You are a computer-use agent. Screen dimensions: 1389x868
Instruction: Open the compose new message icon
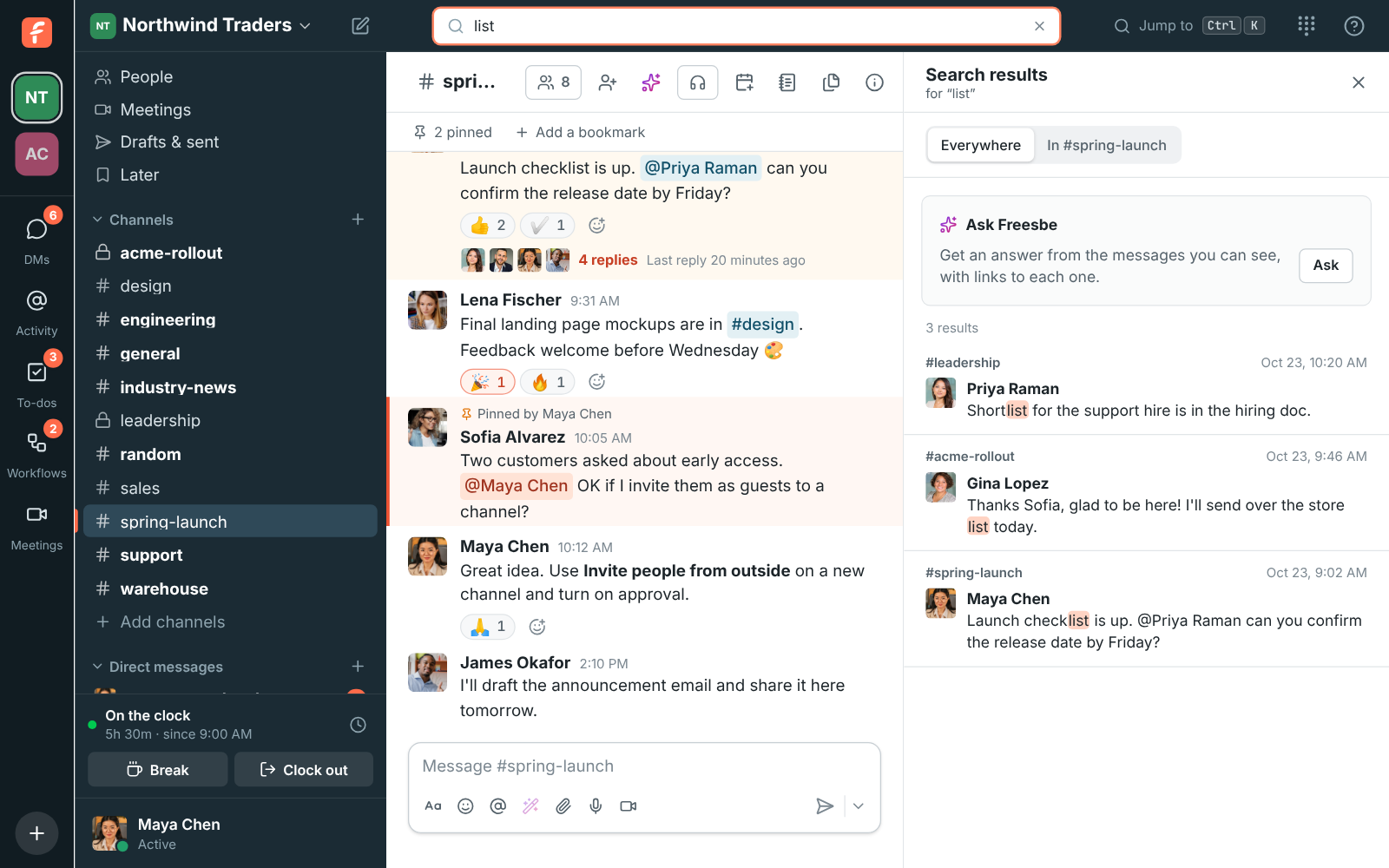[360, 26]
